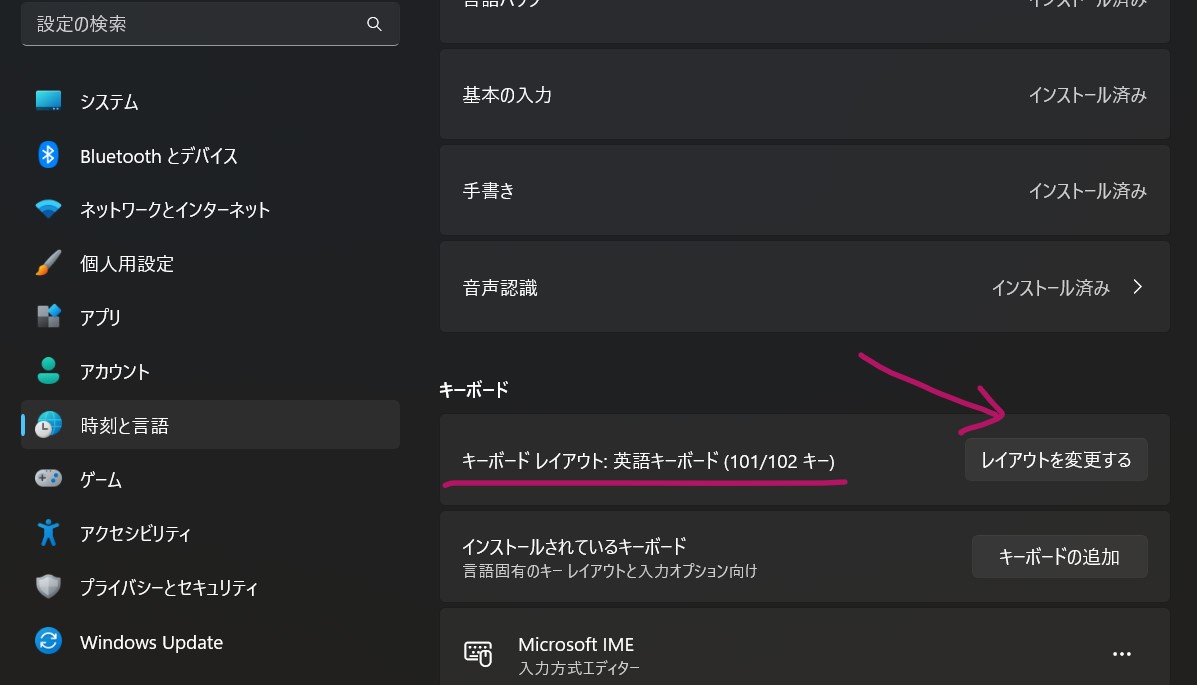Click キーボードの追加 button

[1059, 557]
